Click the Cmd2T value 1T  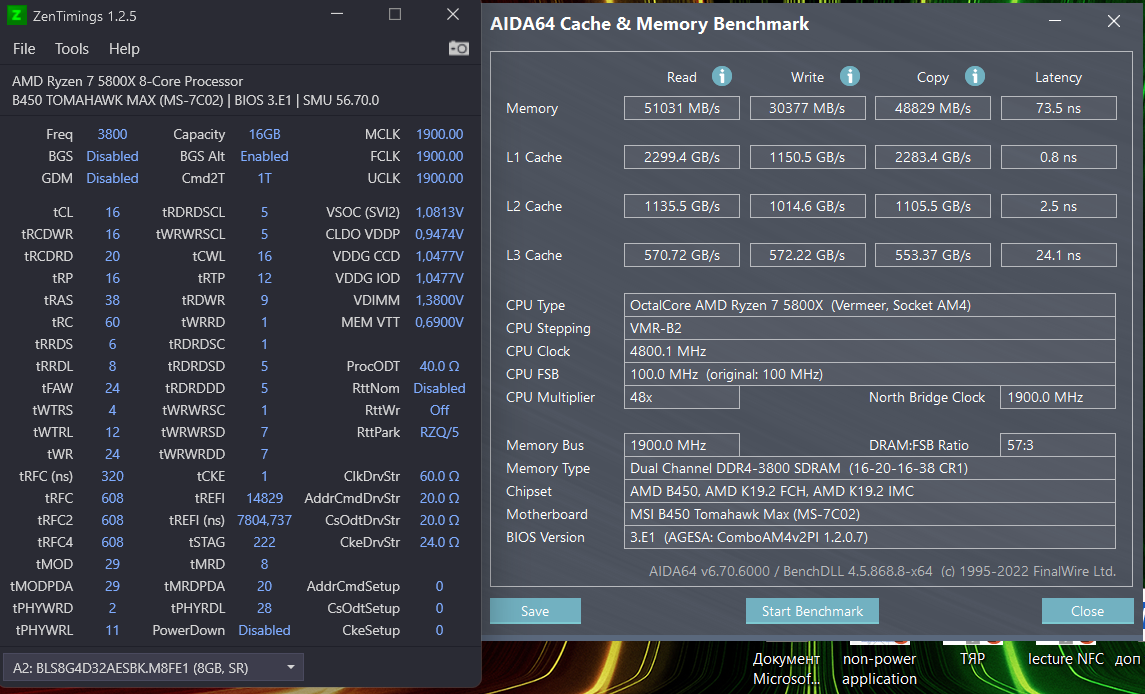point(264,178)
